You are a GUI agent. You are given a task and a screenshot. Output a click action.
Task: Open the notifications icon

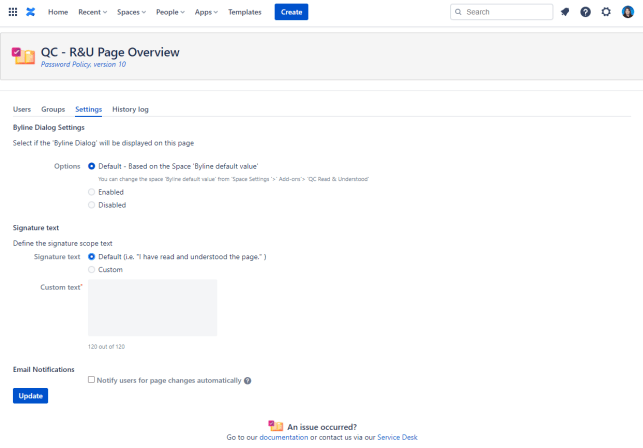(x=565, y=12)
